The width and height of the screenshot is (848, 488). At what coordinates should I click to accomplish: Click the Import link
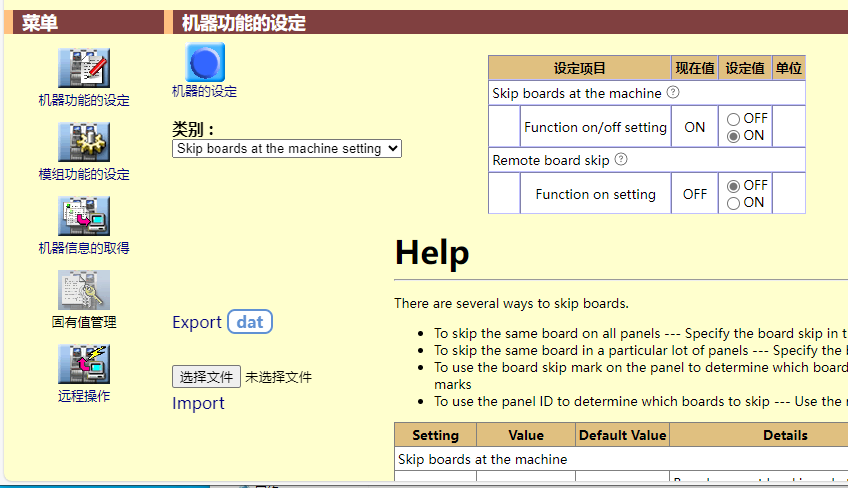coord(198,403)
